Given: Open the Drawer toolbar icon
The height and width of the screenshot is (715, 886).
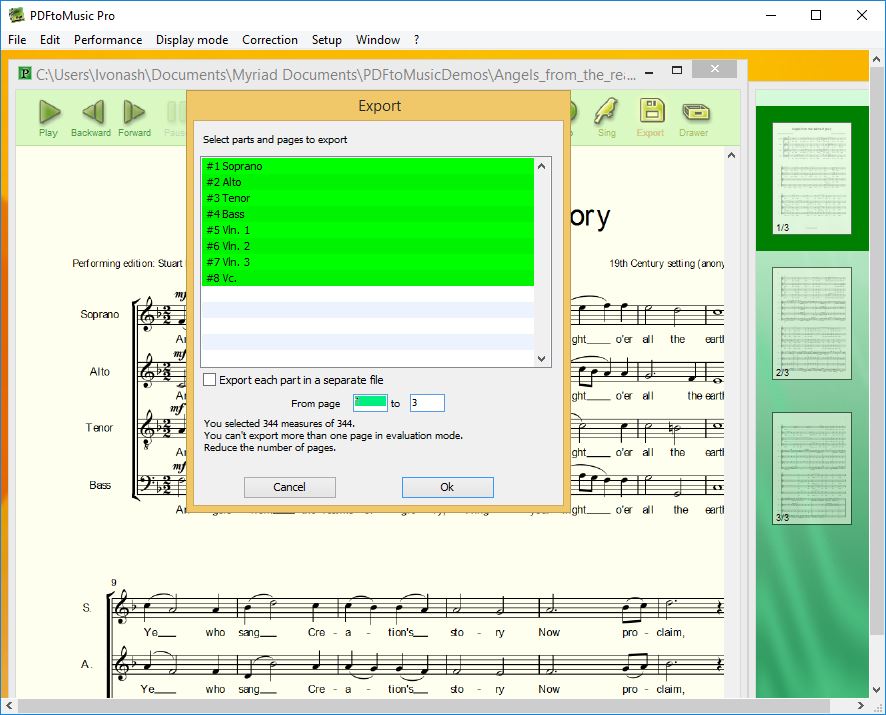Looking at the screenshot, I should pos(695,112).
